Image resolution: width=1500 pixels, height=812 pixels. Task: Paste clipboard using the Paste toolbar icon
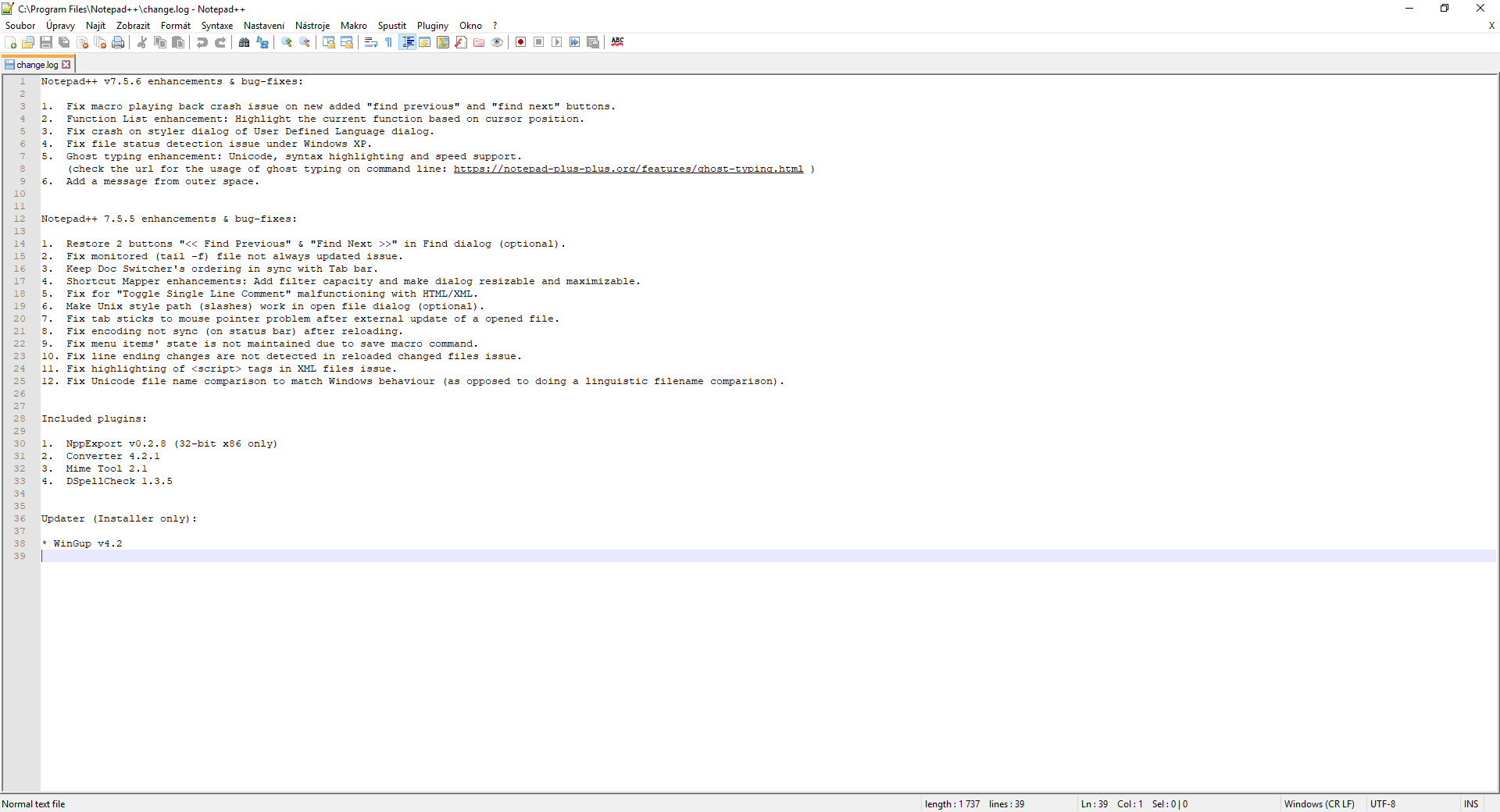178,42
